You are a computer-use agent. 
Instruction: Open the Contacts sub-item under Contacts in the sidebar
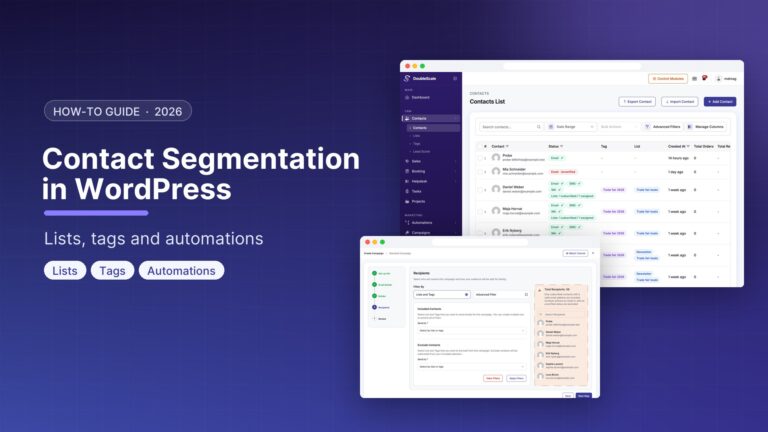click(434, 128)
